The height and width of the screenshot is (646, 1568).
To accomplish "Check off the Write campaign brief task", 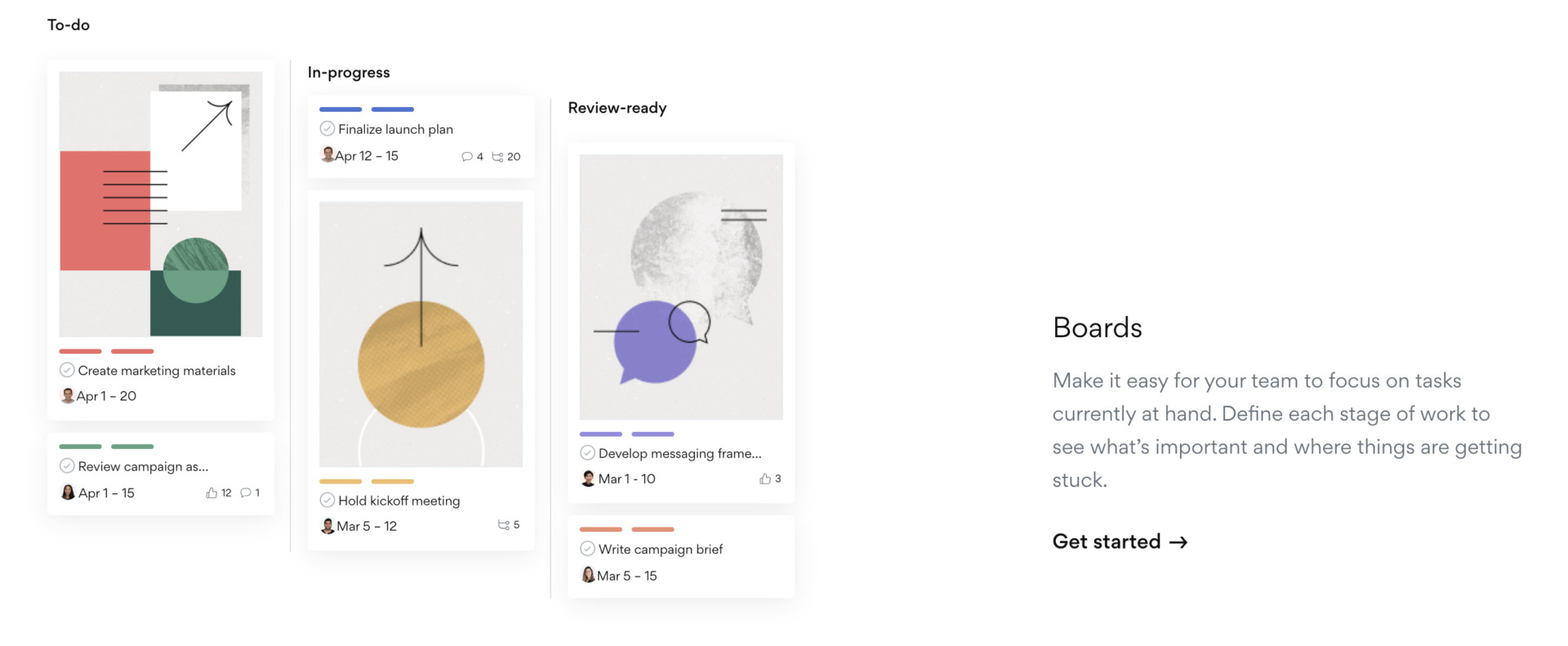I will pos(587,548).
